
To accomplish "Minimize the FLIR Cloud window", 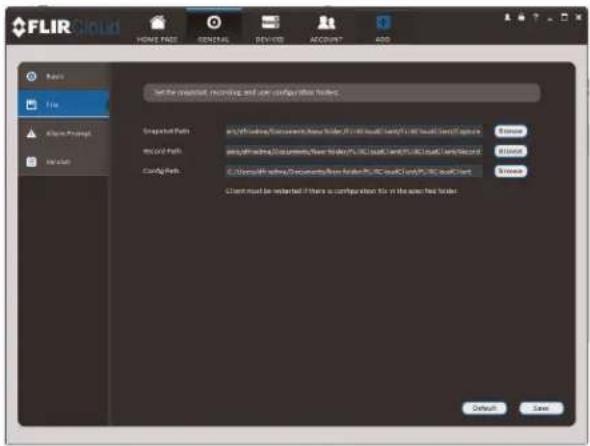I will pyautogui.click(x=550, y=18).
